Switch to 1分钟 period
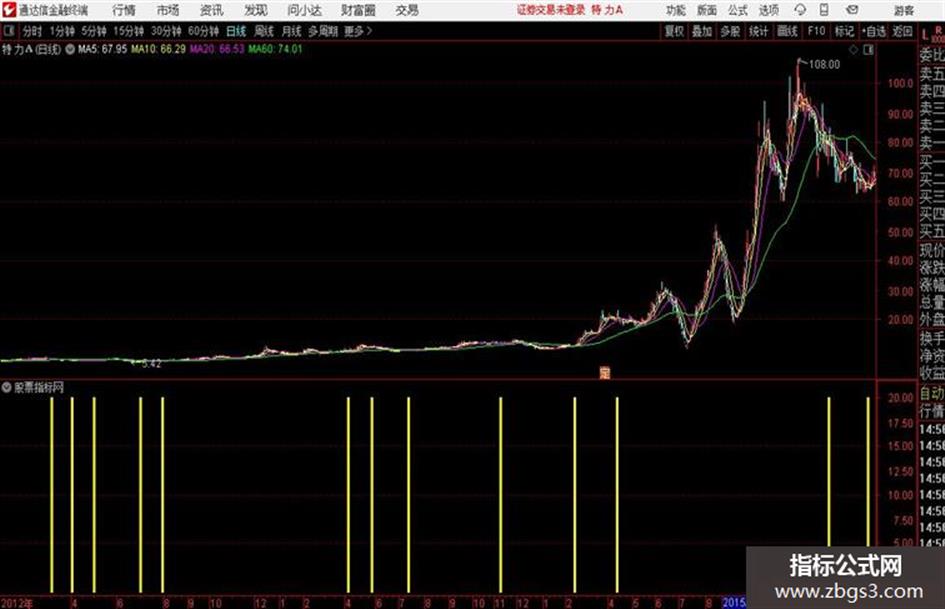Image resolution: width=945 pixels, height=609 pixels. point(62,31)
